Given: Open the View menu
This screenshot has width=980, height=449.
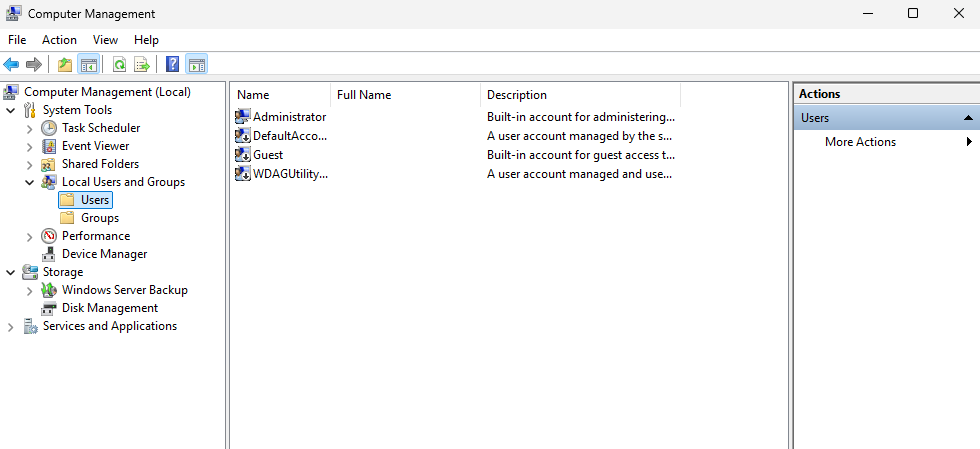Looking at the screenshot, I should point(105,40).
